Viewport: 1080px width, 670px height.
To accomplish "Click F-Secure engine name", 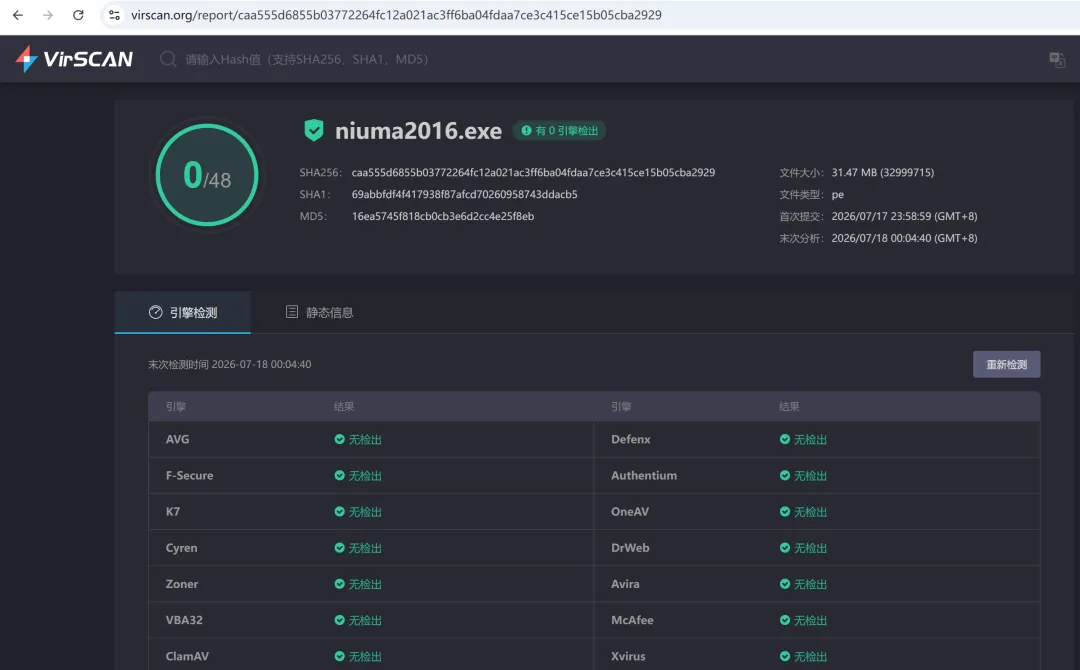I will click(x=189, y=476).
